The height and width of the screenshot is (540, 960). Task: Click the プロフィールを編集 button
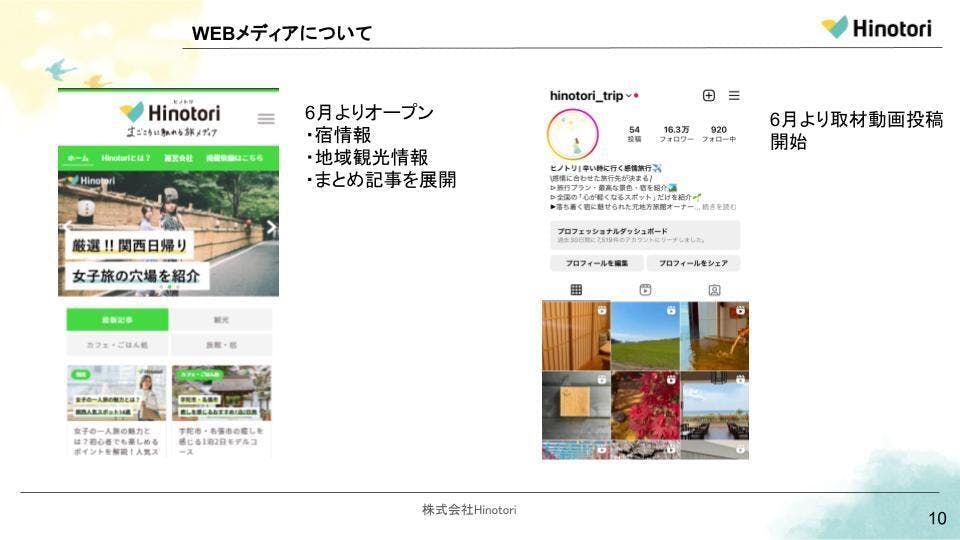tap(594, 263)
